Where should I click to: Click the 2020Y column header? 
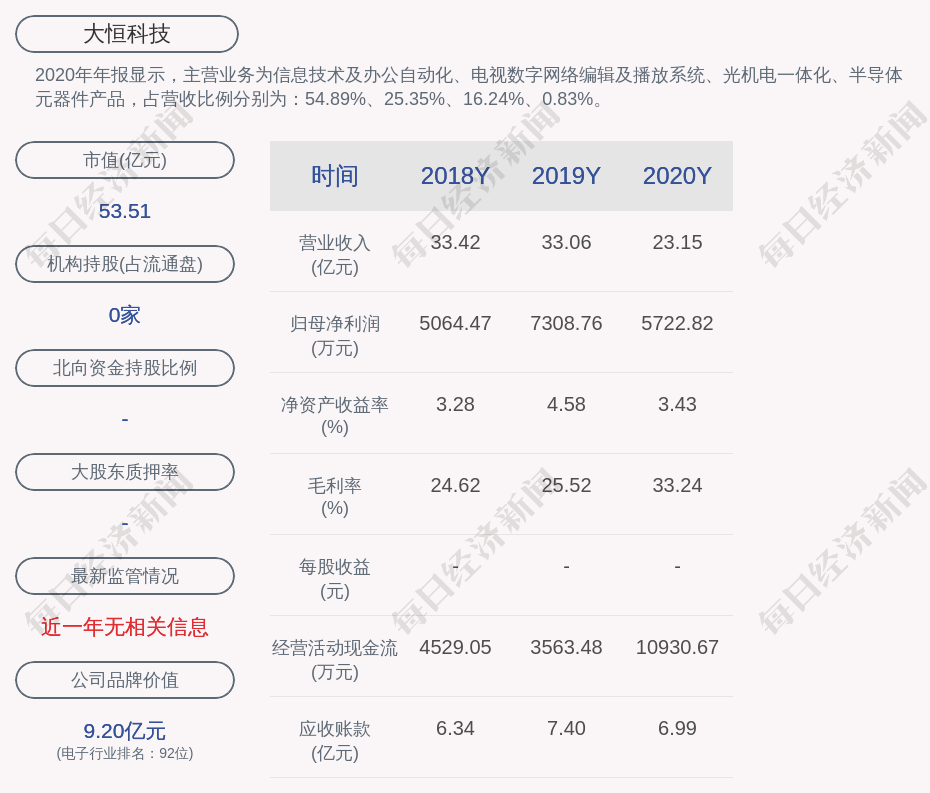pyautogui.click(x=677, y=176)
